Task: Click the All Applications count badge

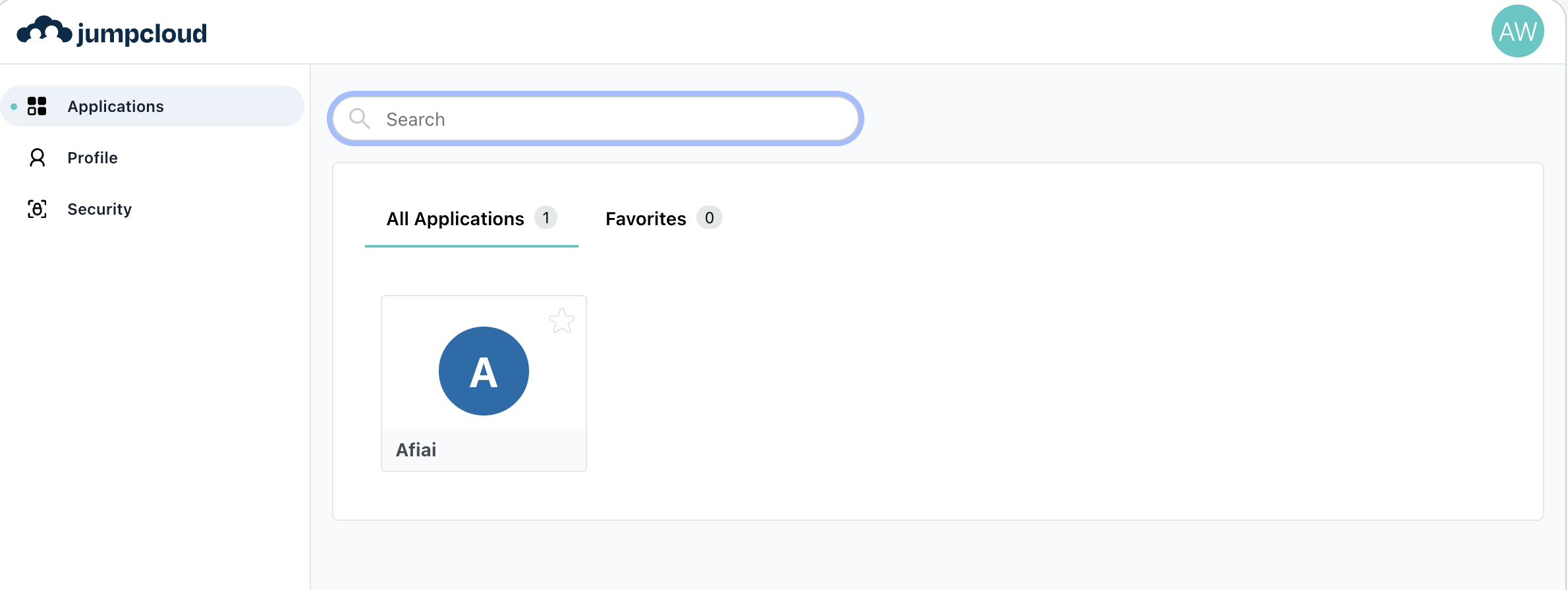Action: pos(546,218)
